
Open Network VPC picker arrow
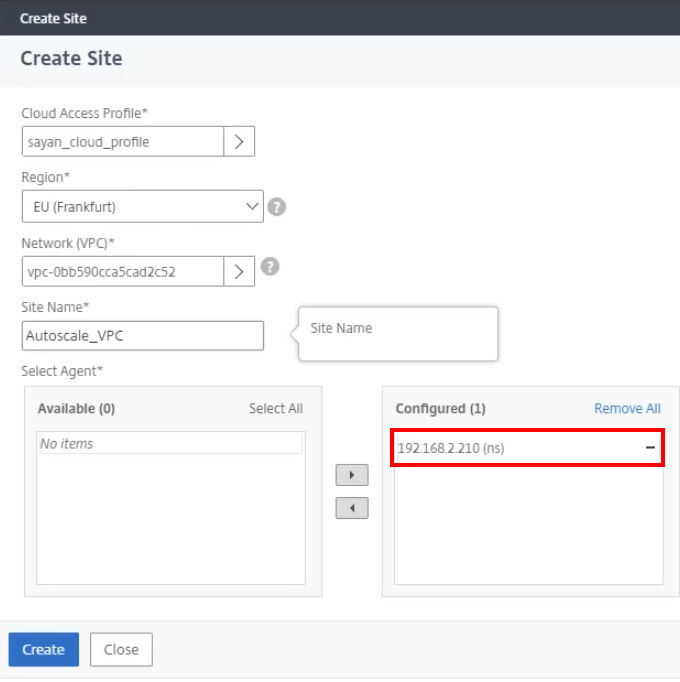click(x=239, y=271)
